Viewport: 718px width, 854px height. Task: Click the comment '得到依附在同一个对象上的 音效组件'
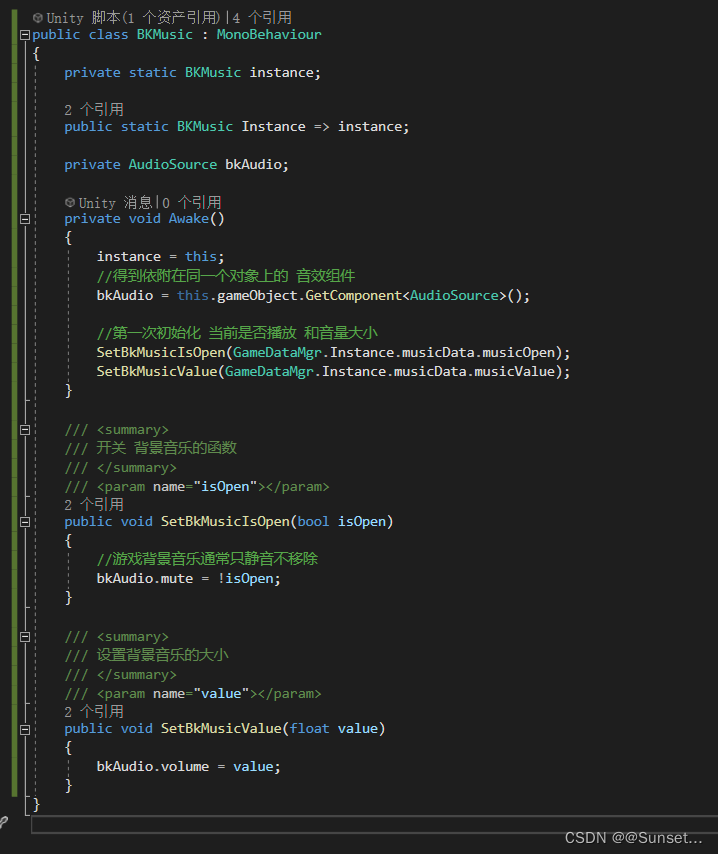point(234,276)
